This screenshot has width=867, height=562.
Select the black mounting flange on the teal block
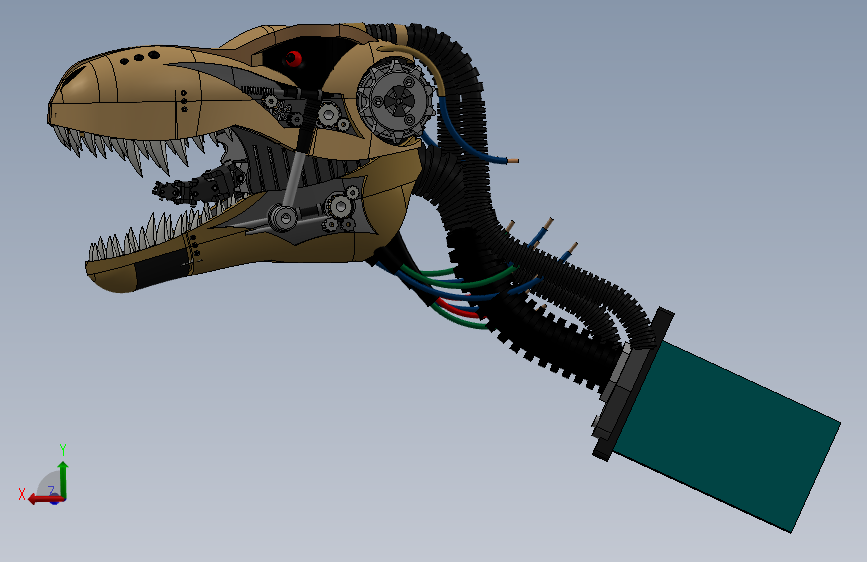(x=633, y=384)
